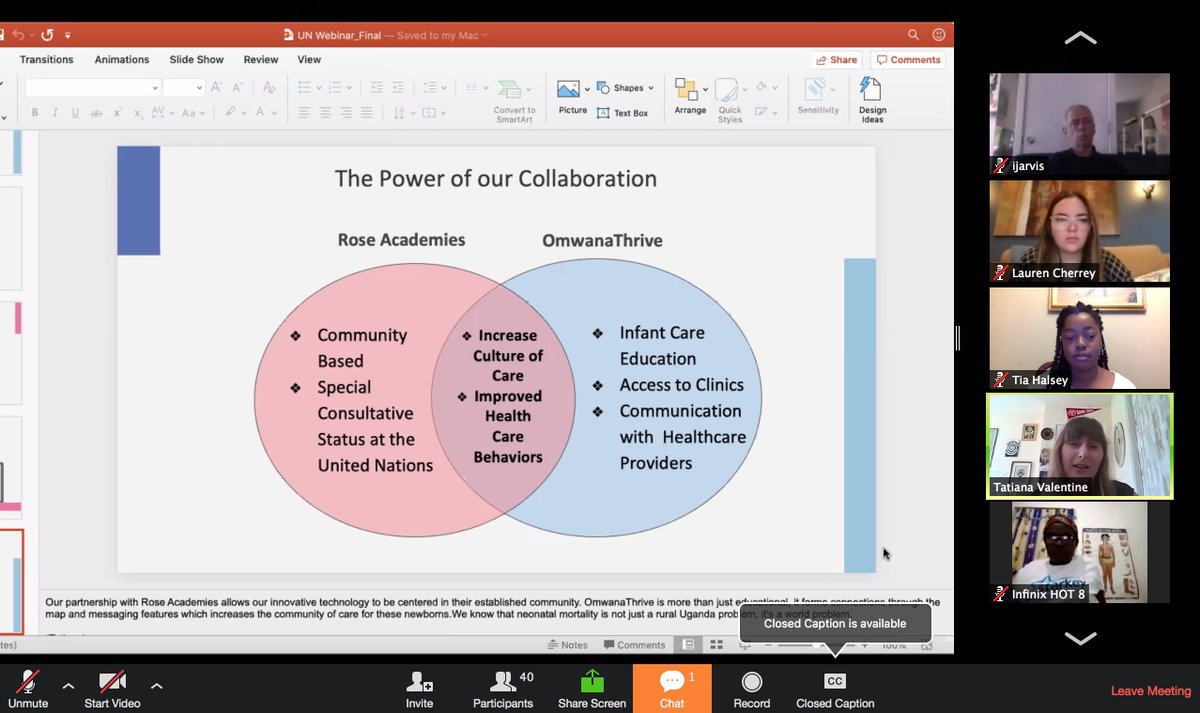Viewport: 1200px width, 713px height.
Task: Click Comments button in status bar
Action: pyautogui.click(x=634, y=645)
